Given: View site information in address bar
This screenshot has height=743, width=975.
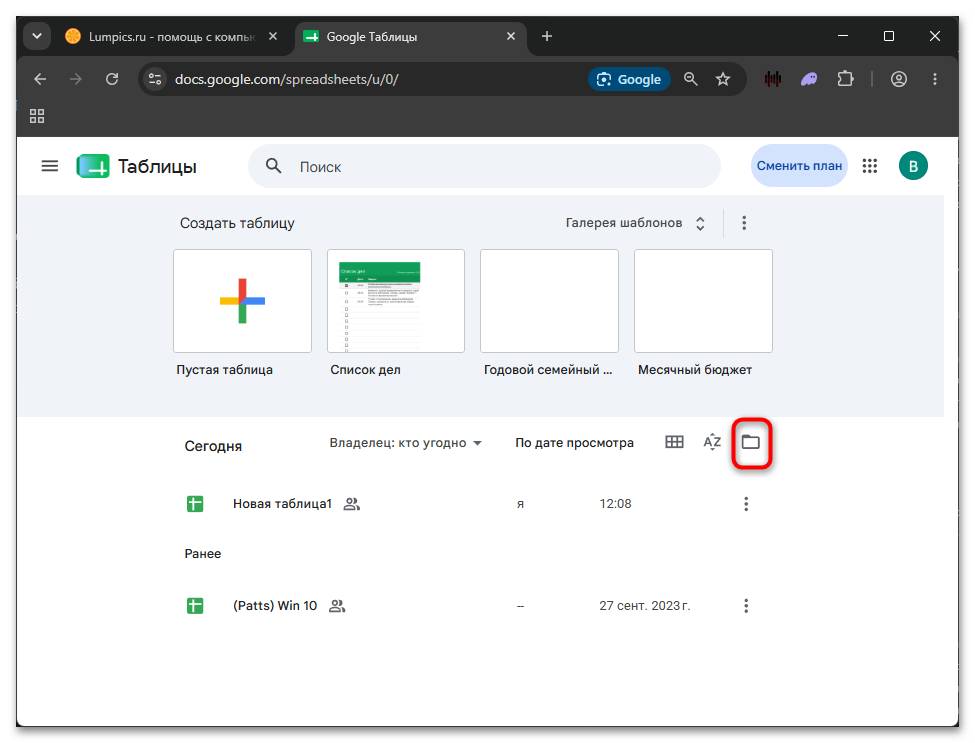Looking at the screenshot, I should (x=155, y=79).
